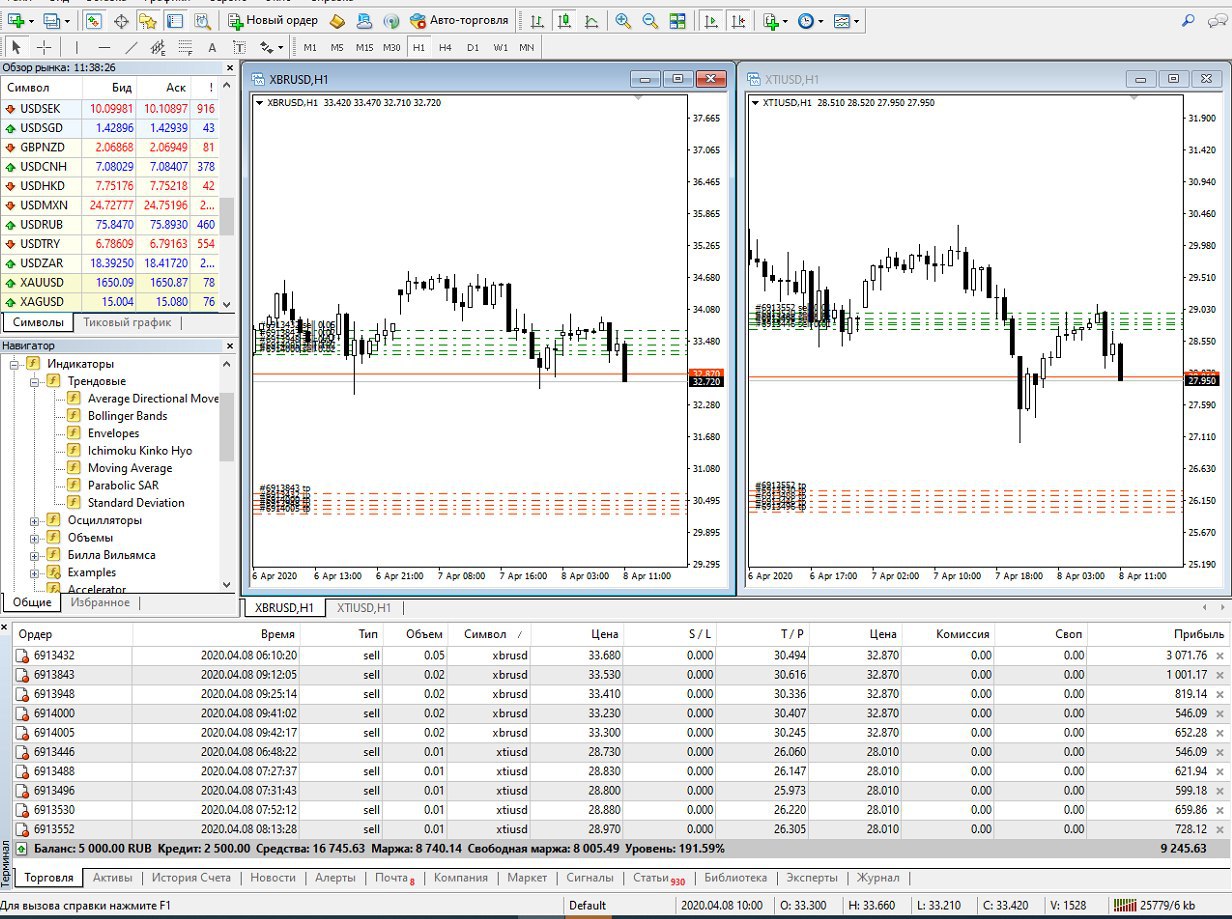
Task: Set timeframe to M1
Action: click(310, 47)
